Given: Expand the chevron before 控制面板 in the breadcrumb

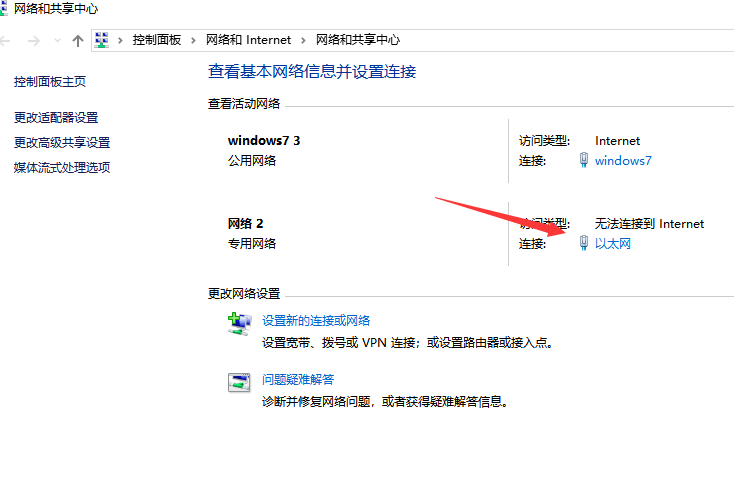Looking at the screenshot, I should coord(121,40).
